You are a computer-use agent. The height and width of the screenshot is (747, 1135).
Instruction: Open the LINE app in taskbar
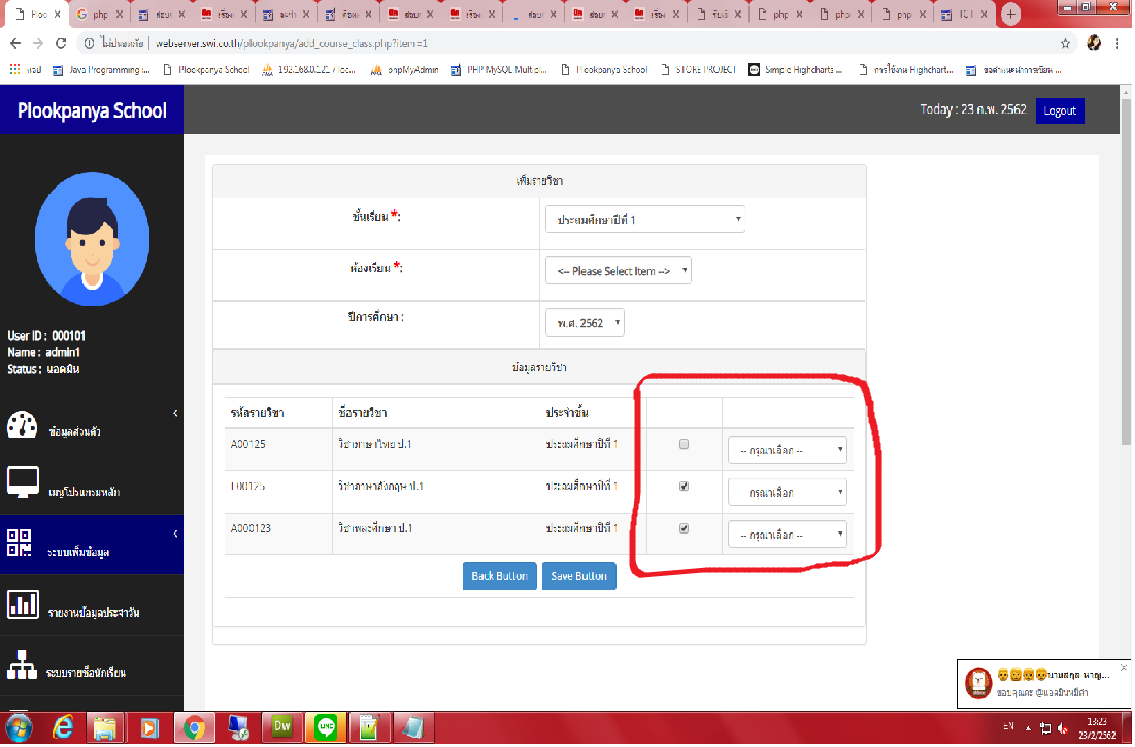[x=326, y=727]
